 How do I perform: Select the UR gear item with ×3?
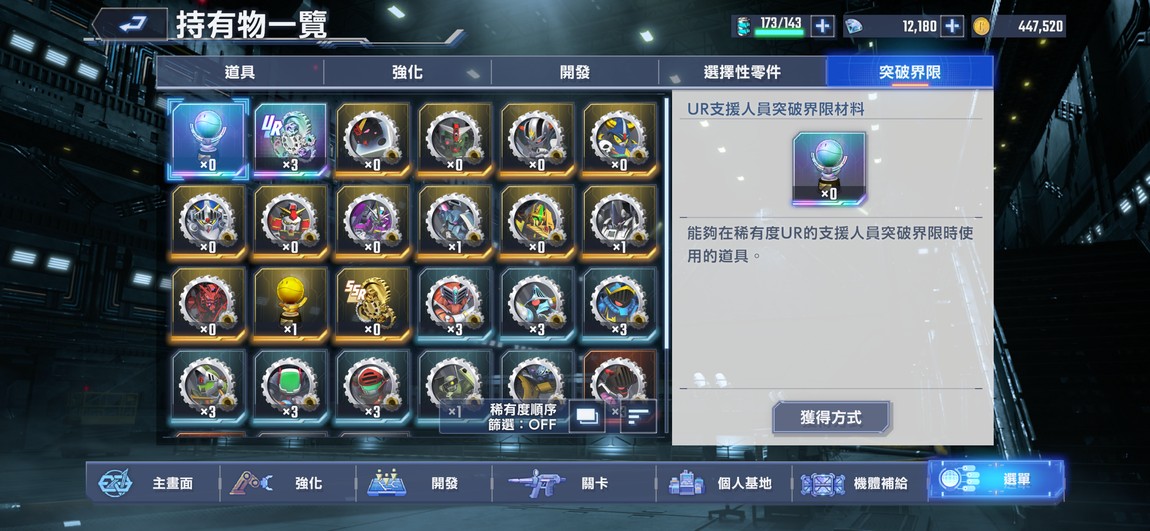click(x=290, y=140)
